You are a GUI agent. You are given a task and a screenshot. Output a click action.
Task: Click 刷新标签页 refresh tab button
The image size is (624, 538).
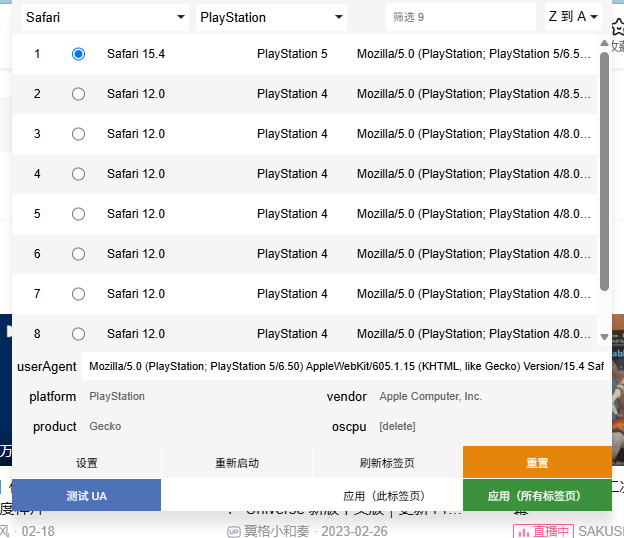tap(387, 462)
